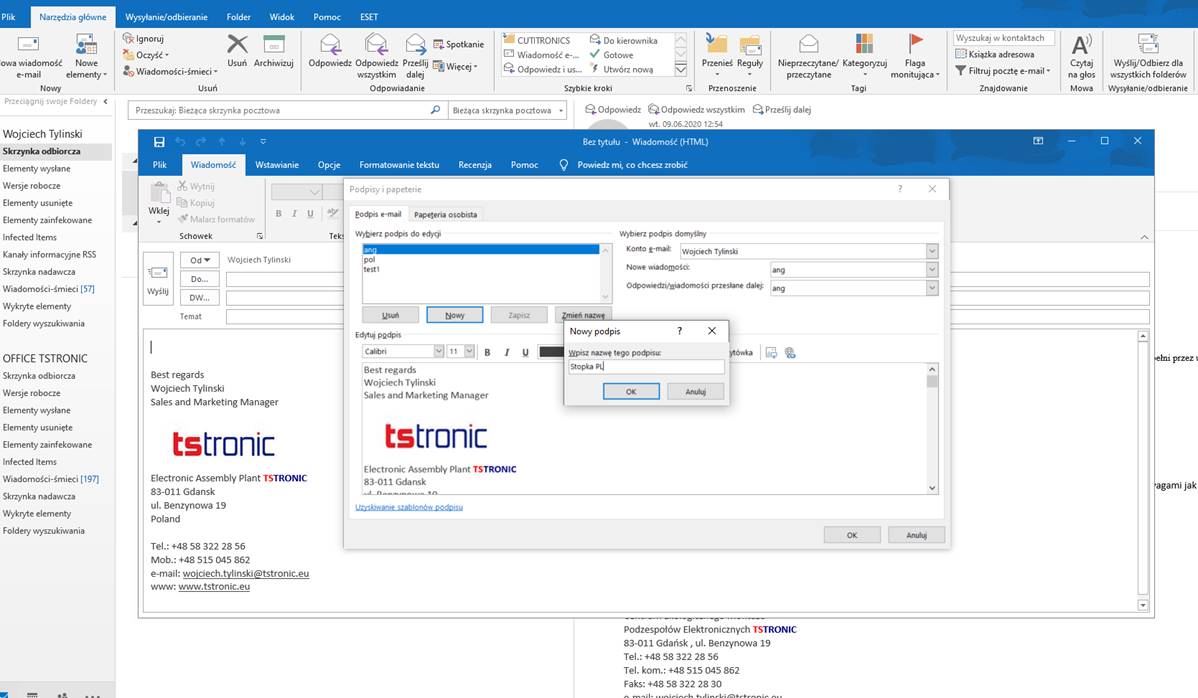The image size is (1198, 698).
Task: Click Anuluj in the Nowy podpis dialog
Action: pyautogui.click(x=695, y=392)
